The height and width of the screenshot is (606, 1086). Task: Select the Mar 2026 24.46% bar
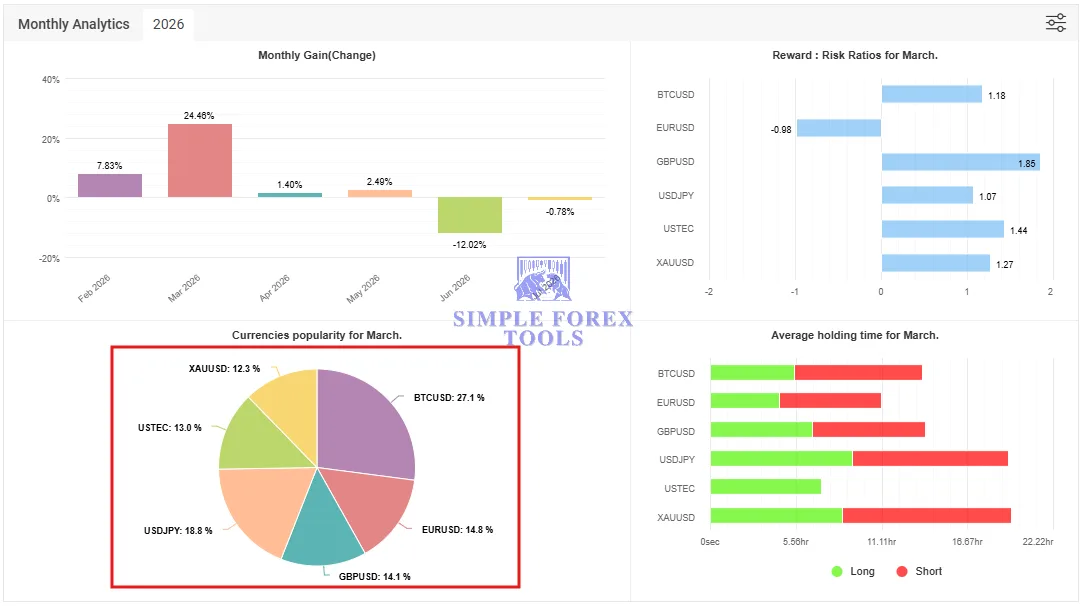pos(200,161)
